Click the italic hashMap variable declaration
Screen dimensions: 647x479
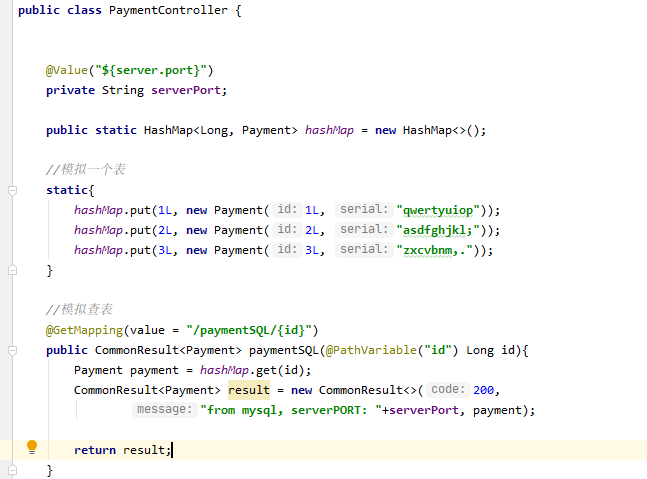(329, 130)
